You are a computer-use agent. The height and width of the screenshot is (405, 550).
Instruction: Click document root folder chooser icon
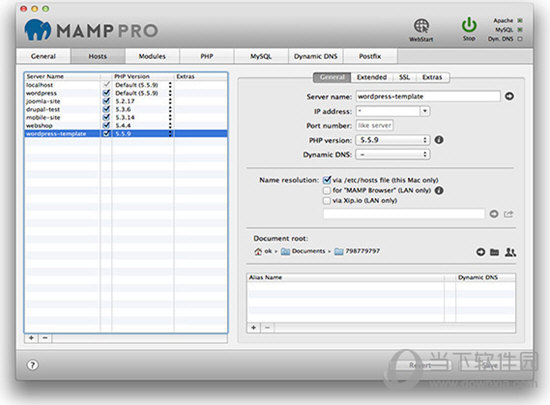coord(494,252)
